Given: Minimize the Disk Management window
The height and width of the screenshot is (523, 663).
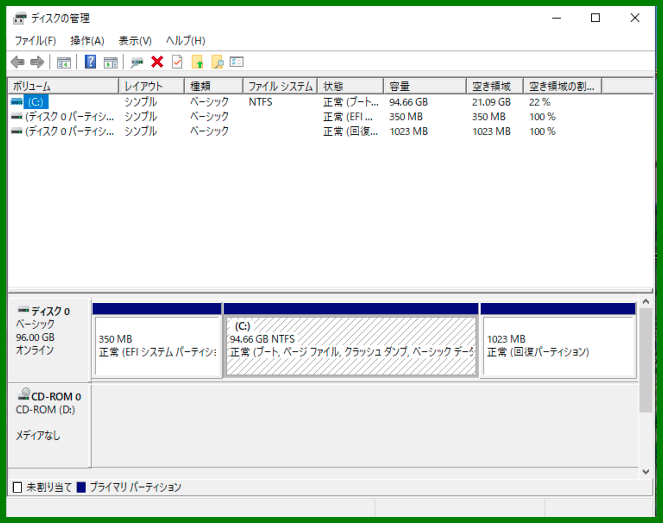Looking at the screenshot, I should pyautogui.click(x=556, y=18).
